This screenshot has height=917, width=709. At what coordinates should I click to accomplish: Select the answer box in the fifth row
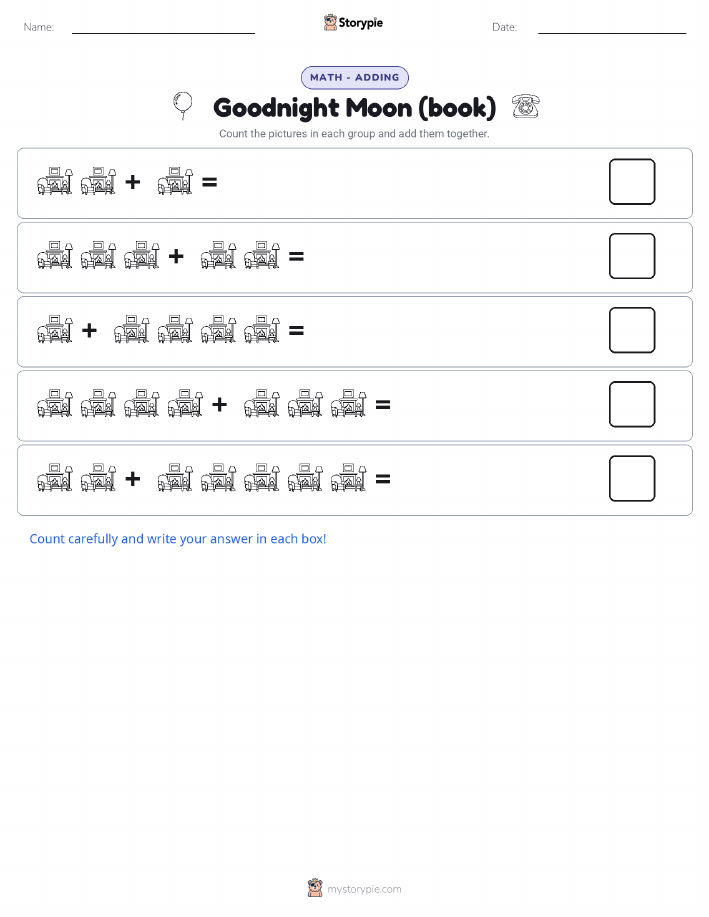pyautogui.click(x=632, y=478)
